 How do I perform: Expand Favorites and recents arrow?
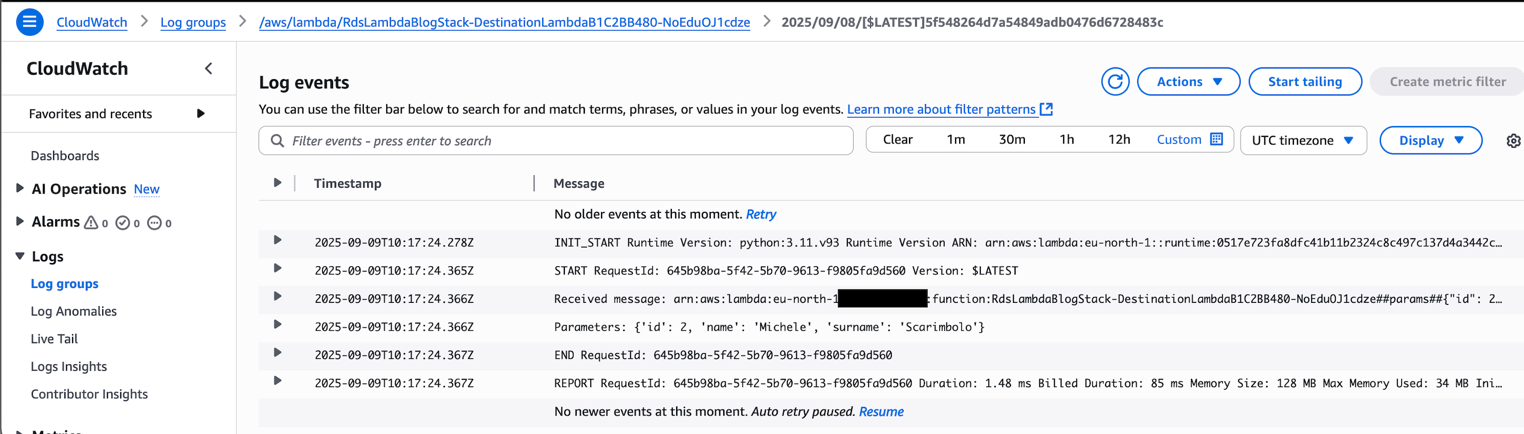coord(201,114)
